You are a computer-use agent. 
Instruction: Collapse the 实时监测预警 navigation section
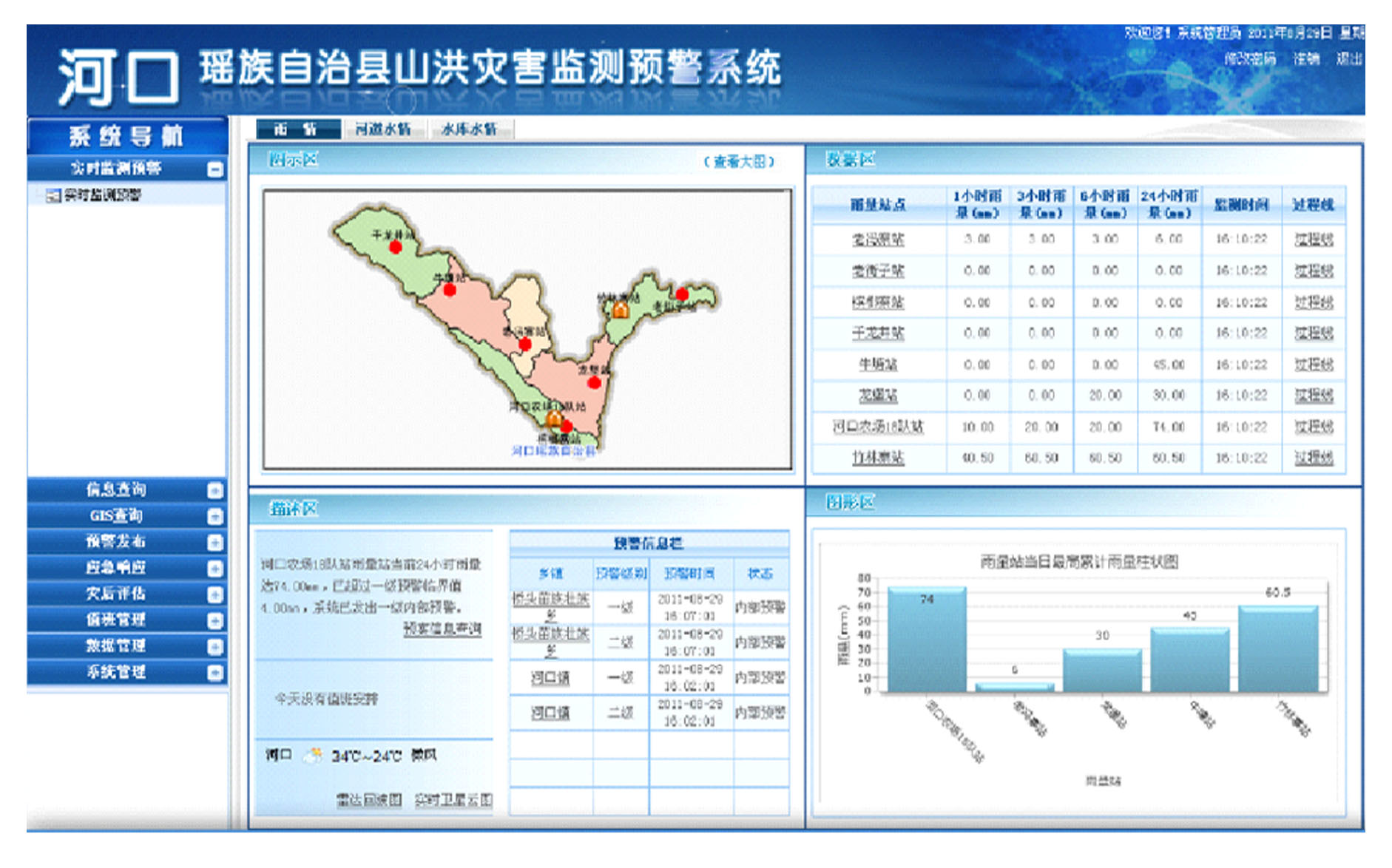tap(214, 169)
